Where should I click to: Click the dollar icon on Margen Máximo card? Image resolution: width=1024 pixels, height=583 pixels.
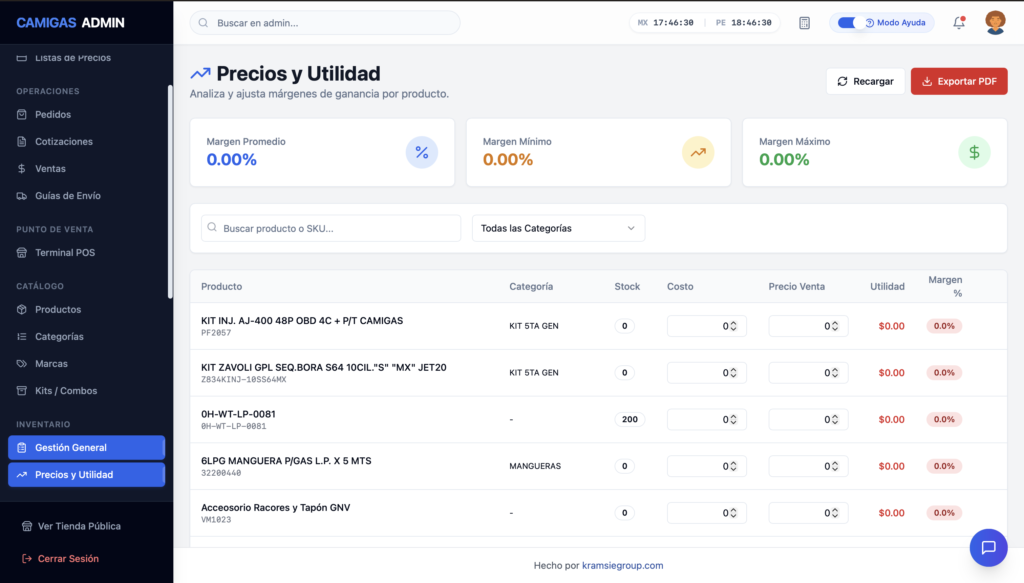(x=973, y=152)
